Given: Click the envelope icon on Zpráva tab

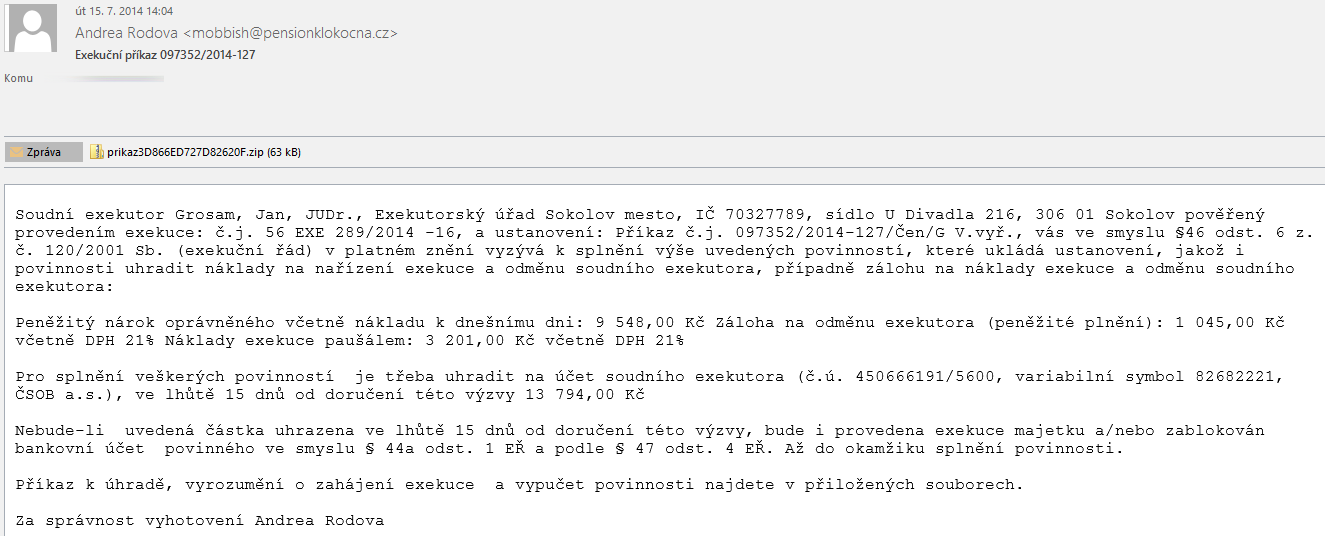Looking at the screenshot, I should [x=16, y=152].
